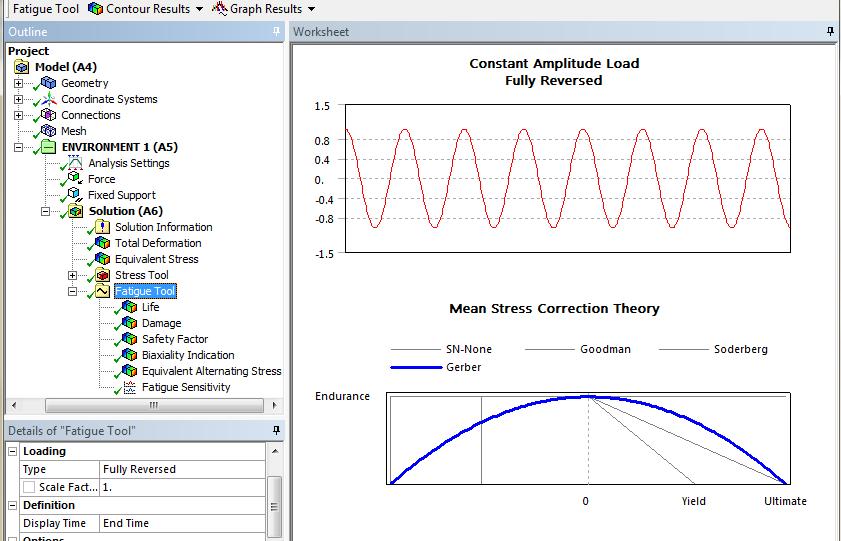
Task: Click the Biaxiality Indication icon
Action: [x=129, y=355]
